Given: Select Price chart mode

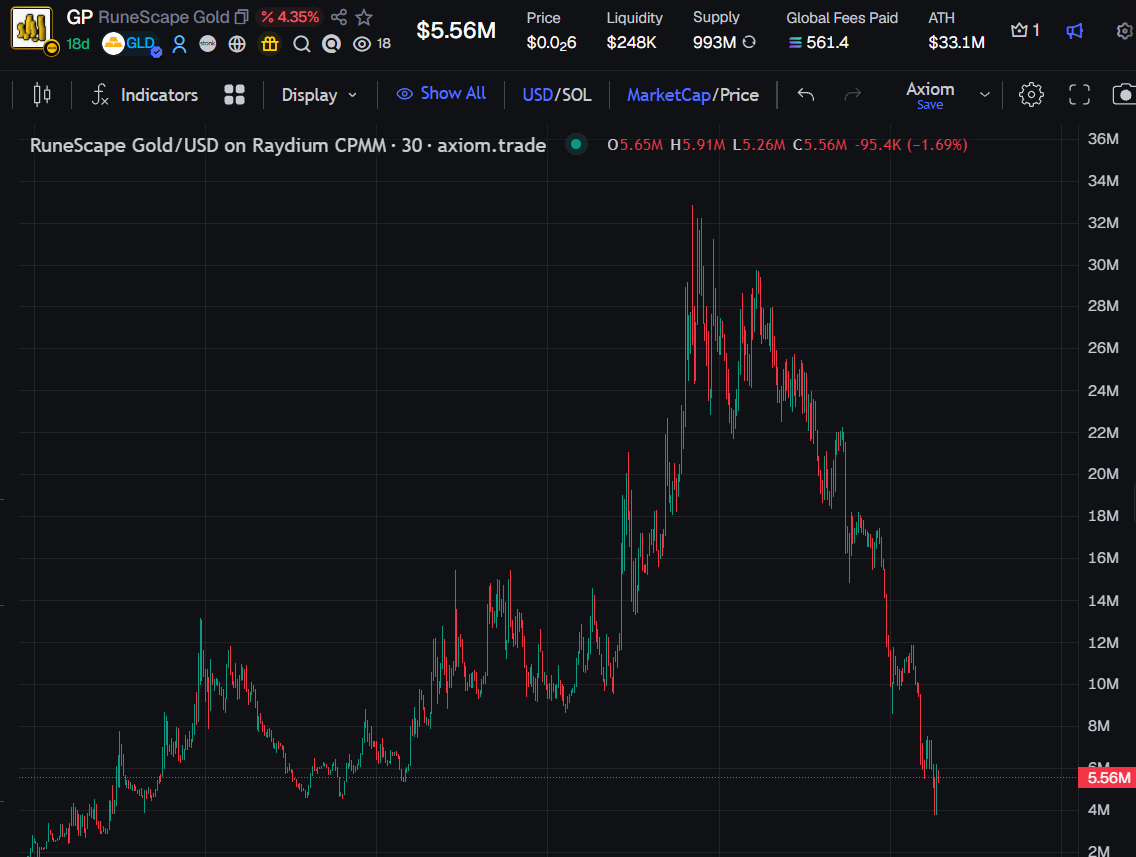Looking at the screenshot, I should click(x=739, y=95).
